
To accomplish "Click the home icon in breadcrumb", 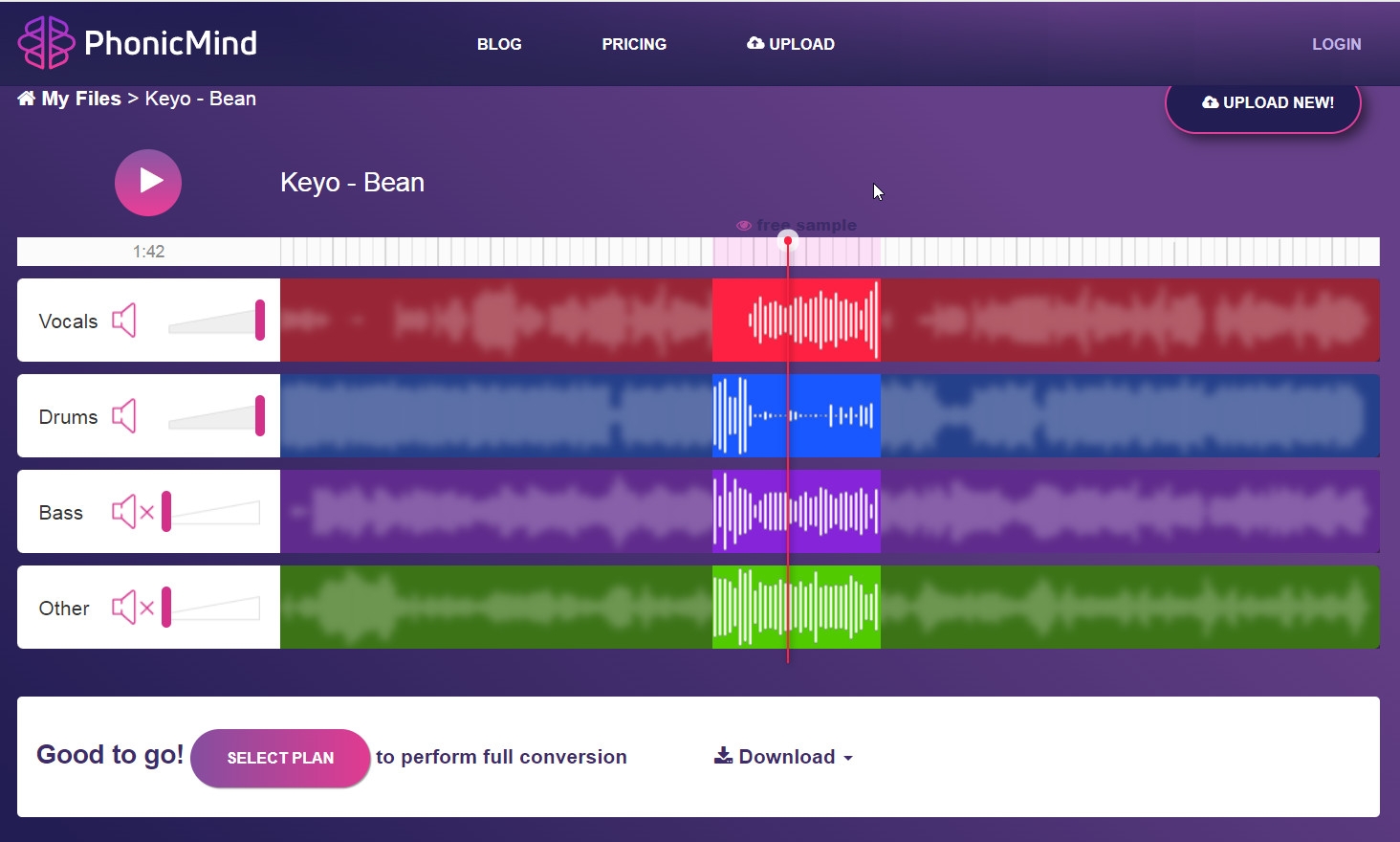I will click(27, 99).
